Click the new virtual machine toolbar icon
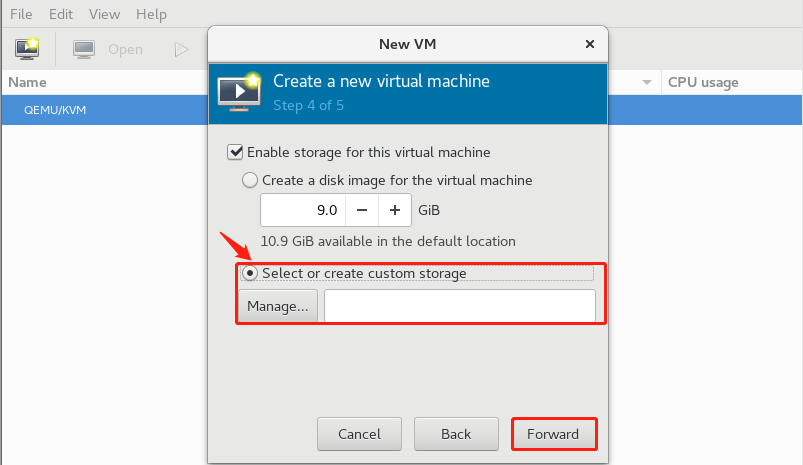This screenshot has width=803, height=465. click(x=27, y=48)
